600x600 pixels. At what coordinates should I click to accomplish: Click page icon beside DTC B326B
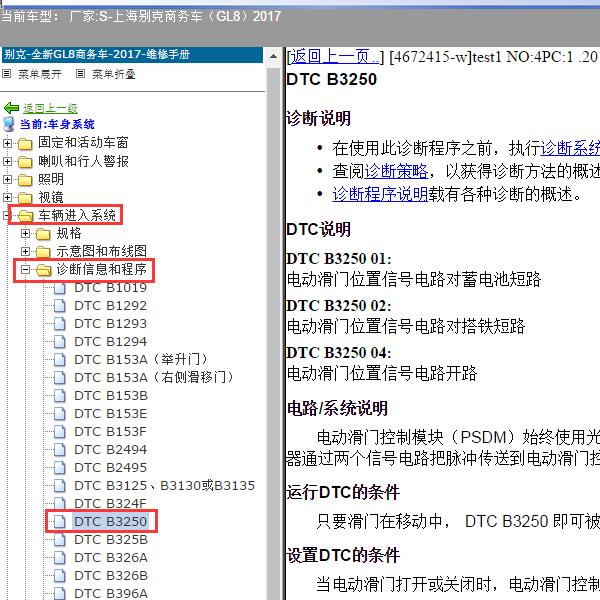59,576
